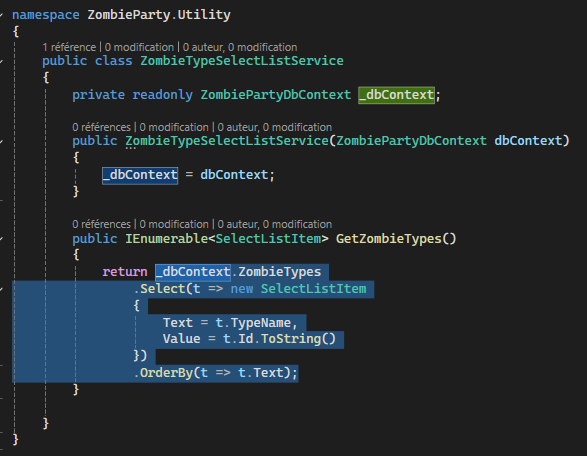Open the '1 référence' CodeLens above the class
This screenshot has width=587, height=456.
coord(69,47)
